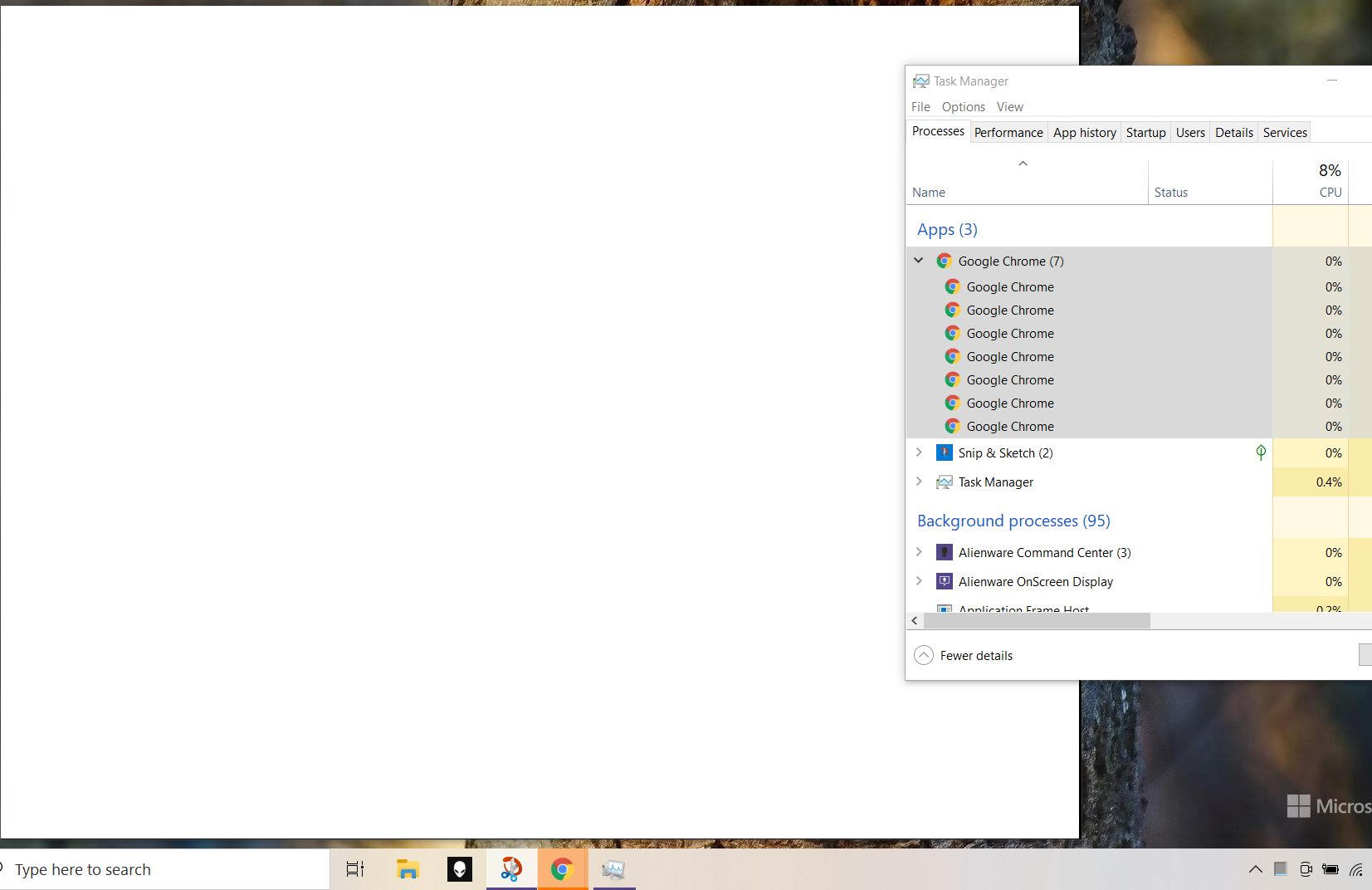Click the horizontal scrollbar thumb in Task Manager
The image size is (1372, 890).
[1037, 620]
